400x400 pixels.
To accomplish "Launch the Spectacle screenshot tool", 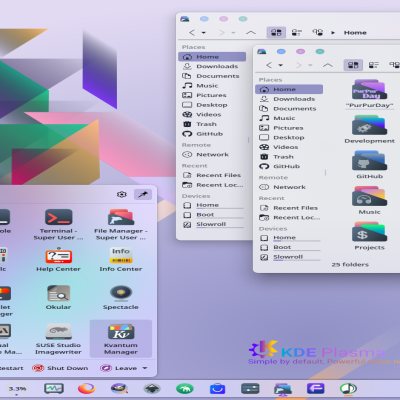I will tap(121, 298).
